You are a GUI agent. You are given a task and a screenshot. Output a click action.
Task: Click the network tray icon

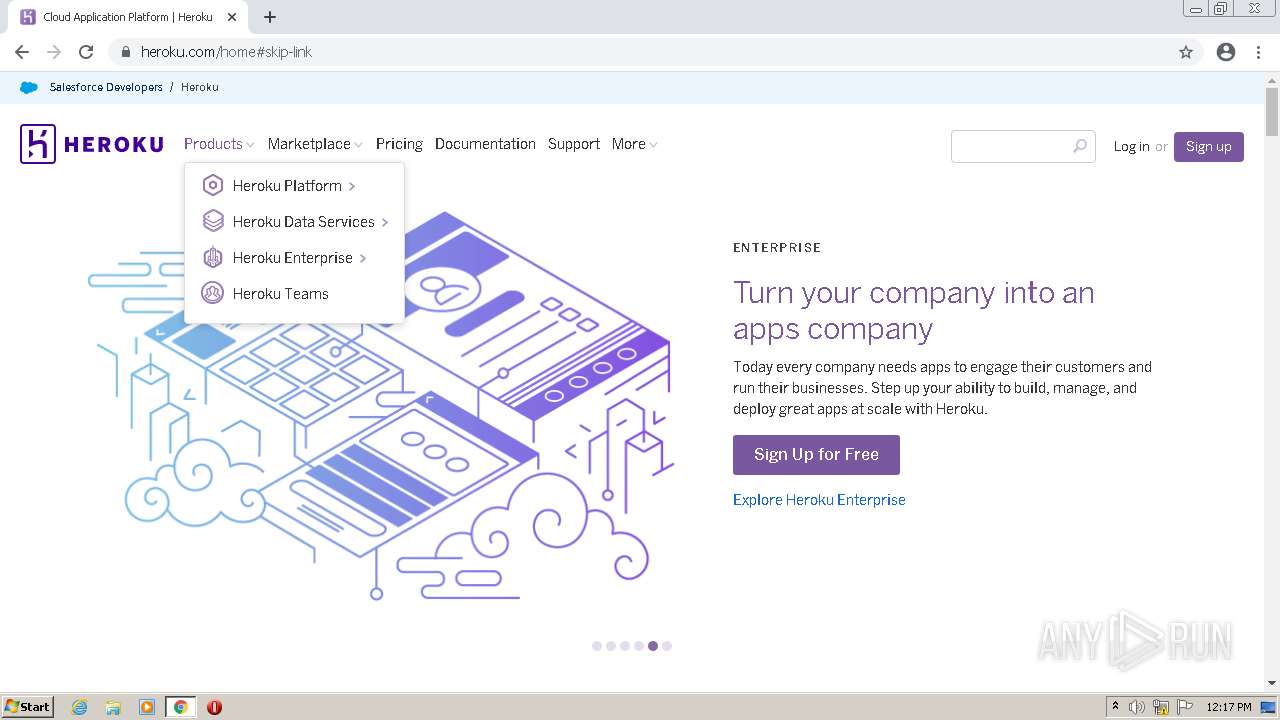point(1161,707)
